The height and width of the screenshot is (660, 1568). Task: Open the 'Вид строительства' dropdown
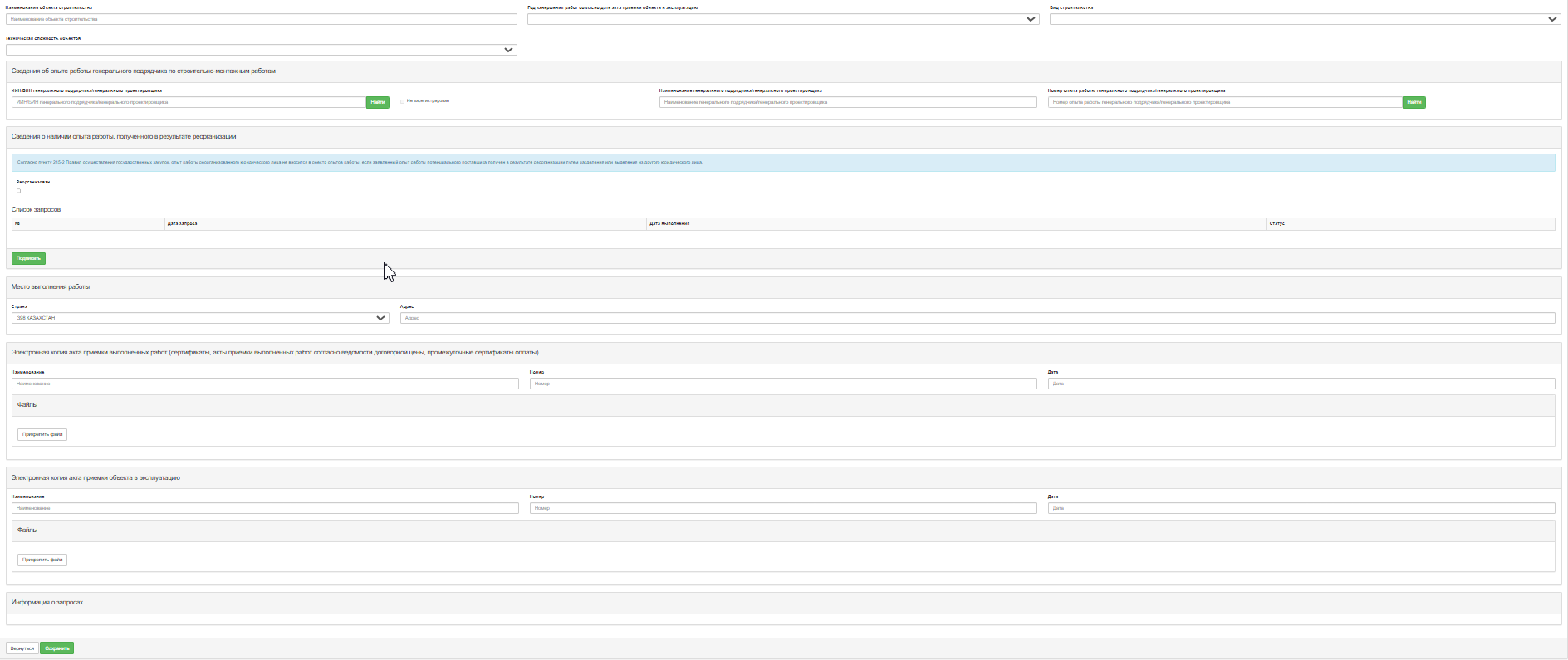[1305, 19]
